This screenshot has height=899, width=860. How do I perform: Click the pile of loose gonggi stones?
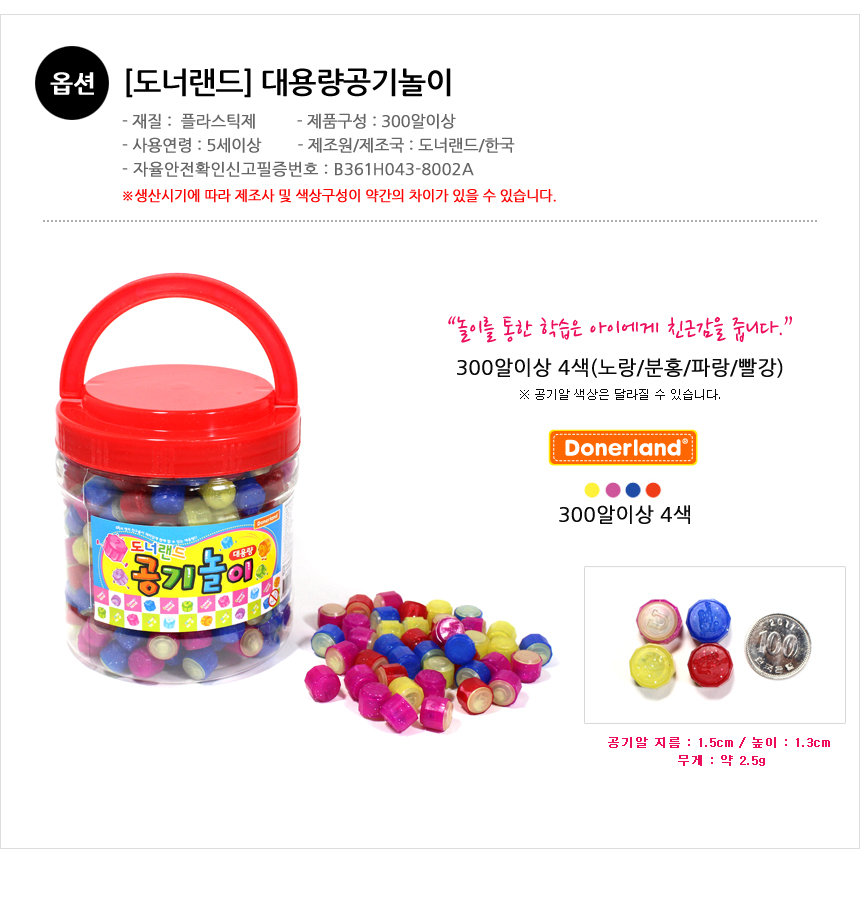pos(429,660)
